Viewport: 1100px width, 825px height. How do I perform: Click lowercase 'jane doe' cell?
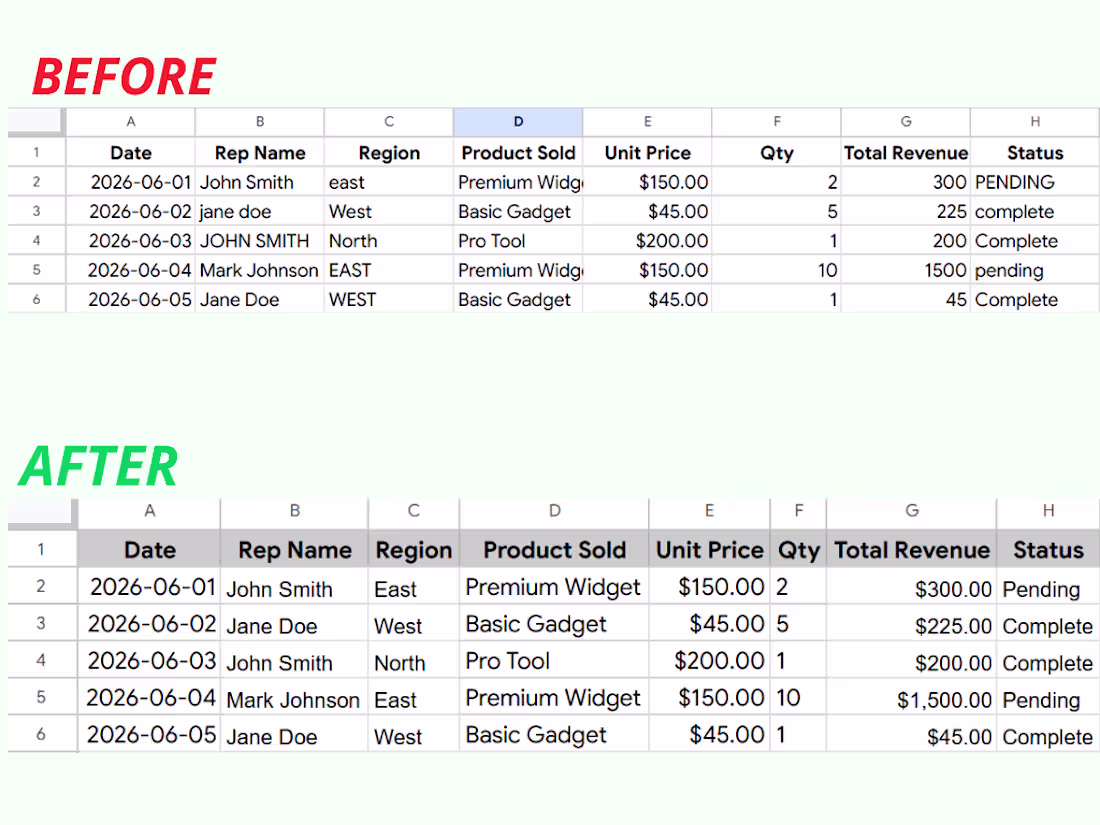(260, 212)
